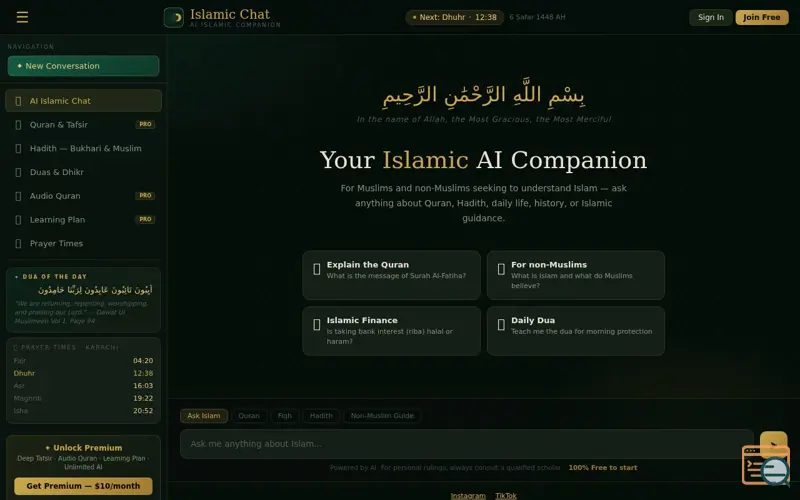Viewport: 800px width, 500px height.
Task: Click the PRO badge on Audio Quran
Action: click(145, 196)
